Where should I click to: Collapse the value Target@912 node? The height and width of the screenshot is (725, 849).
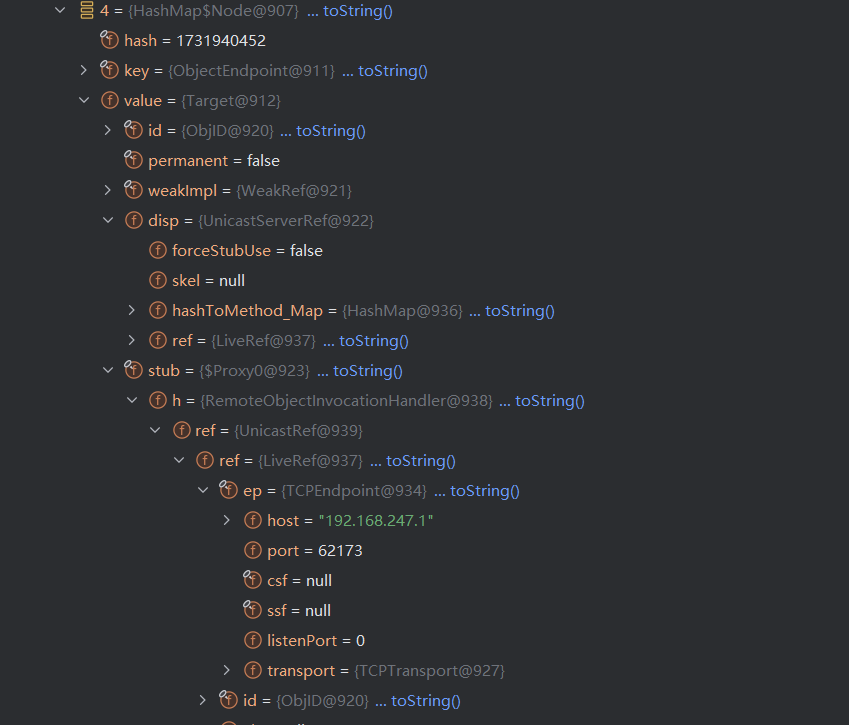[x=84, y=101]
